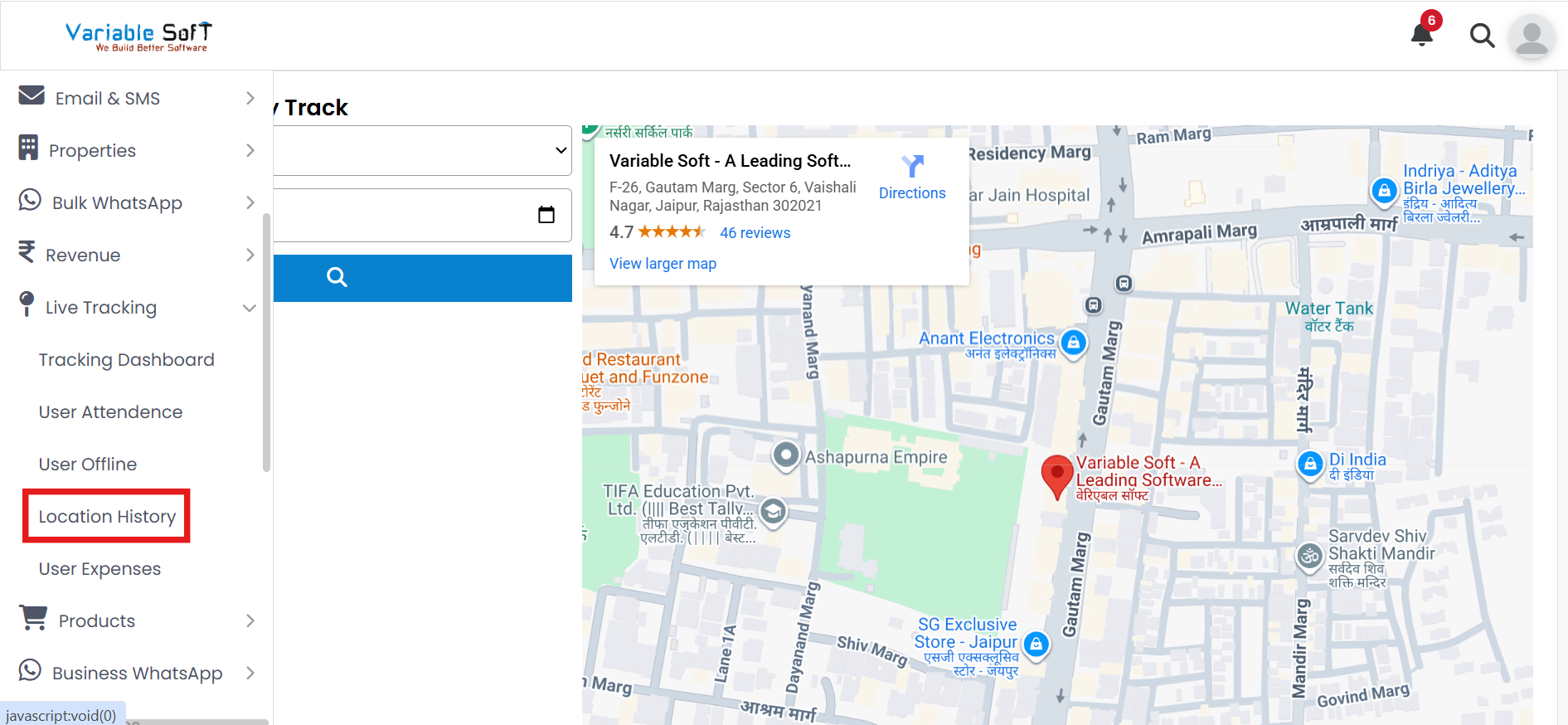Select the Revenue menu label
Screen dimensions: 1568x725
tap(83, 255)
